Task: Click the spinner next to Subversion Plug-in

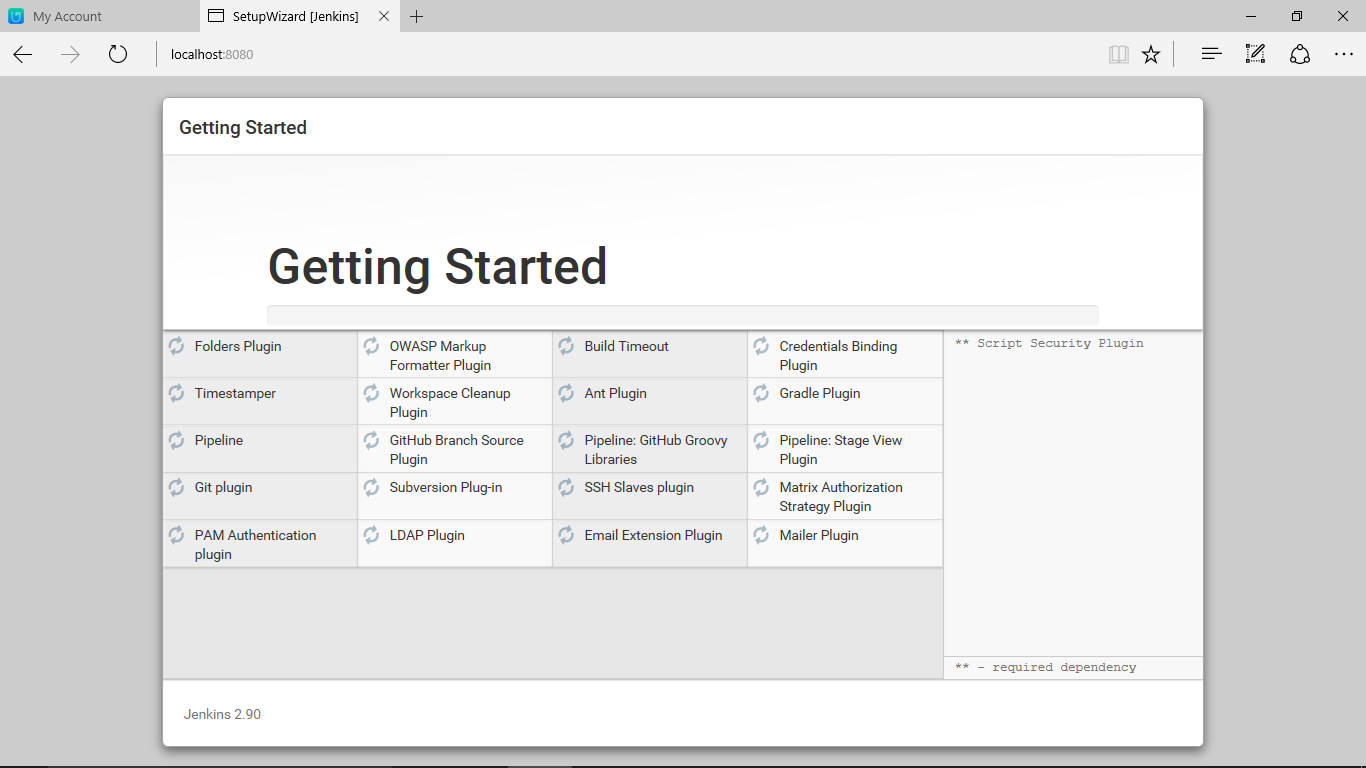Action: (x=371, y=487)
